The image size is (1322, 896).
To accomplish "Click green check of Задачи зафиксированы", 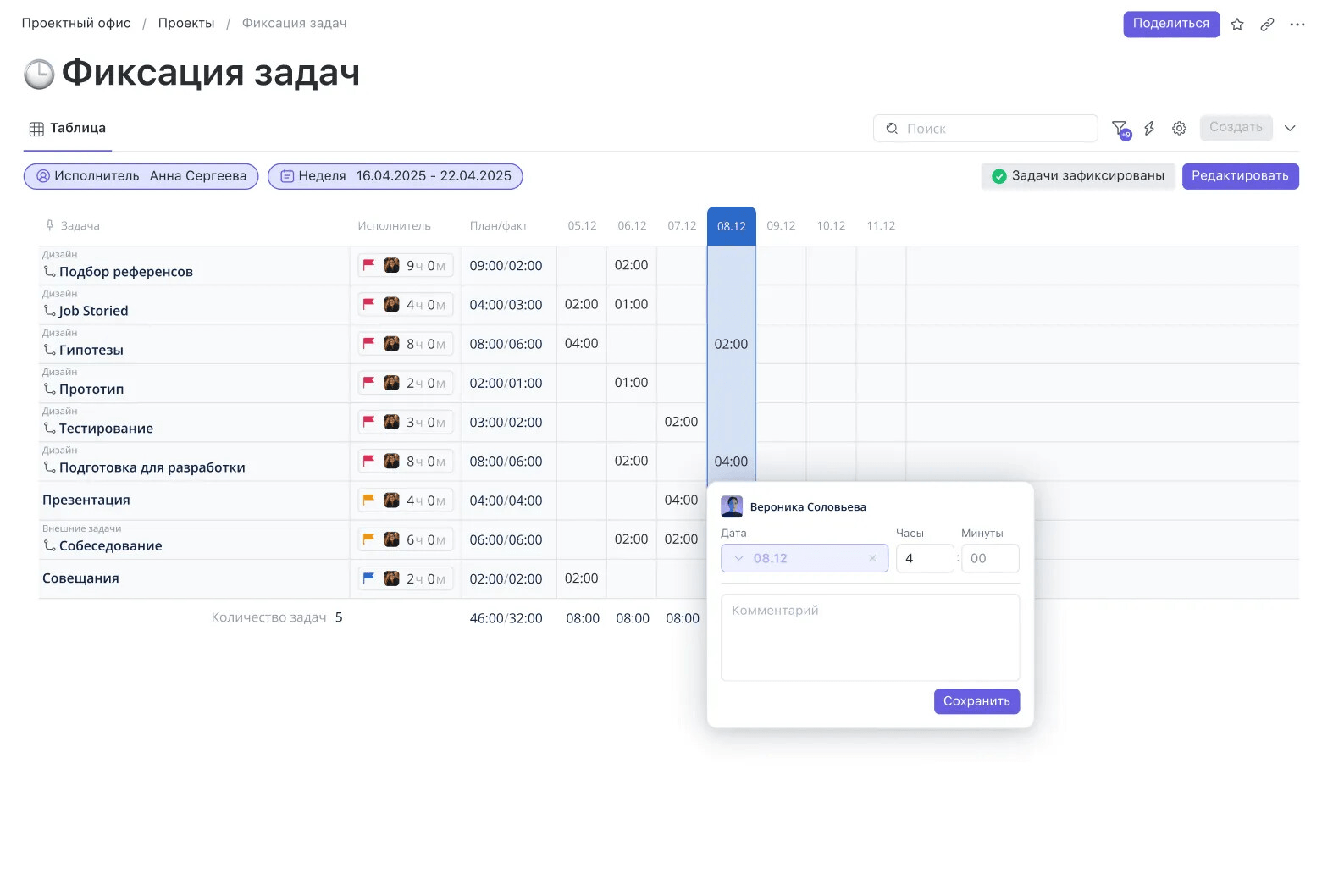I will (x=999, y=176).
